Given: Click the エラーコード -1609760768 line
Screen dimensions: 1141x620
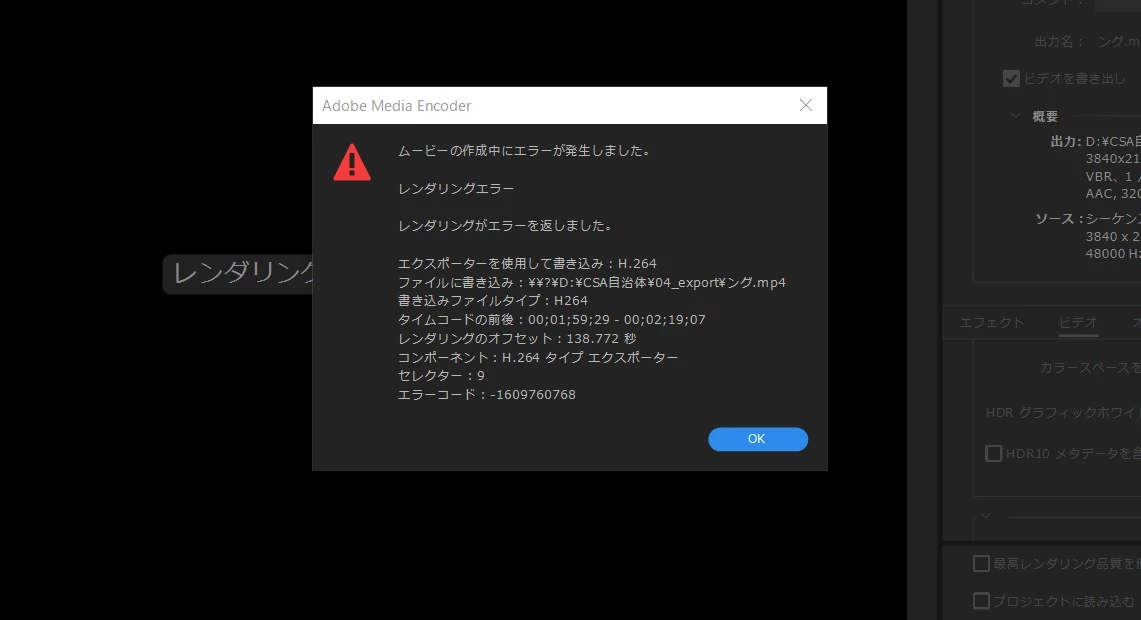Looking at the screenshot, I should pyautogui.click(x=486, y=394).
